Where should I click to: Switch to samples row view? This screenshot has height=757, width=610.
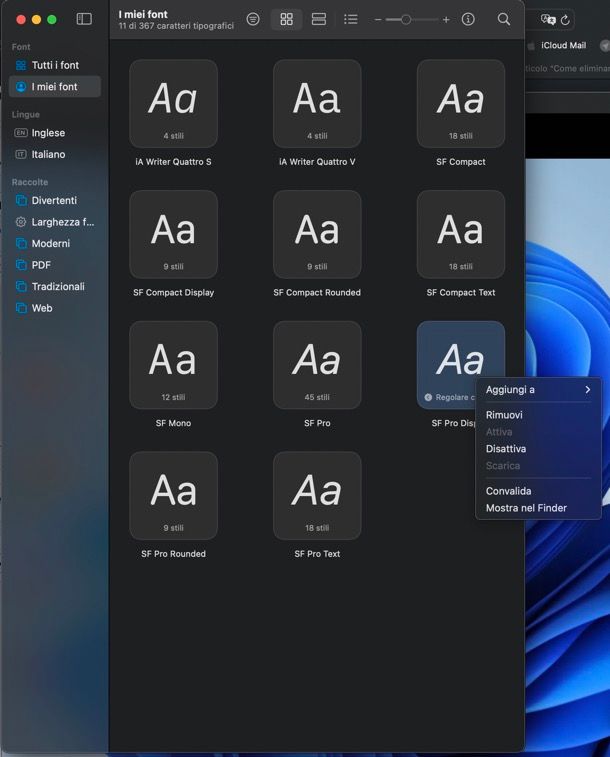pos(319,19)
